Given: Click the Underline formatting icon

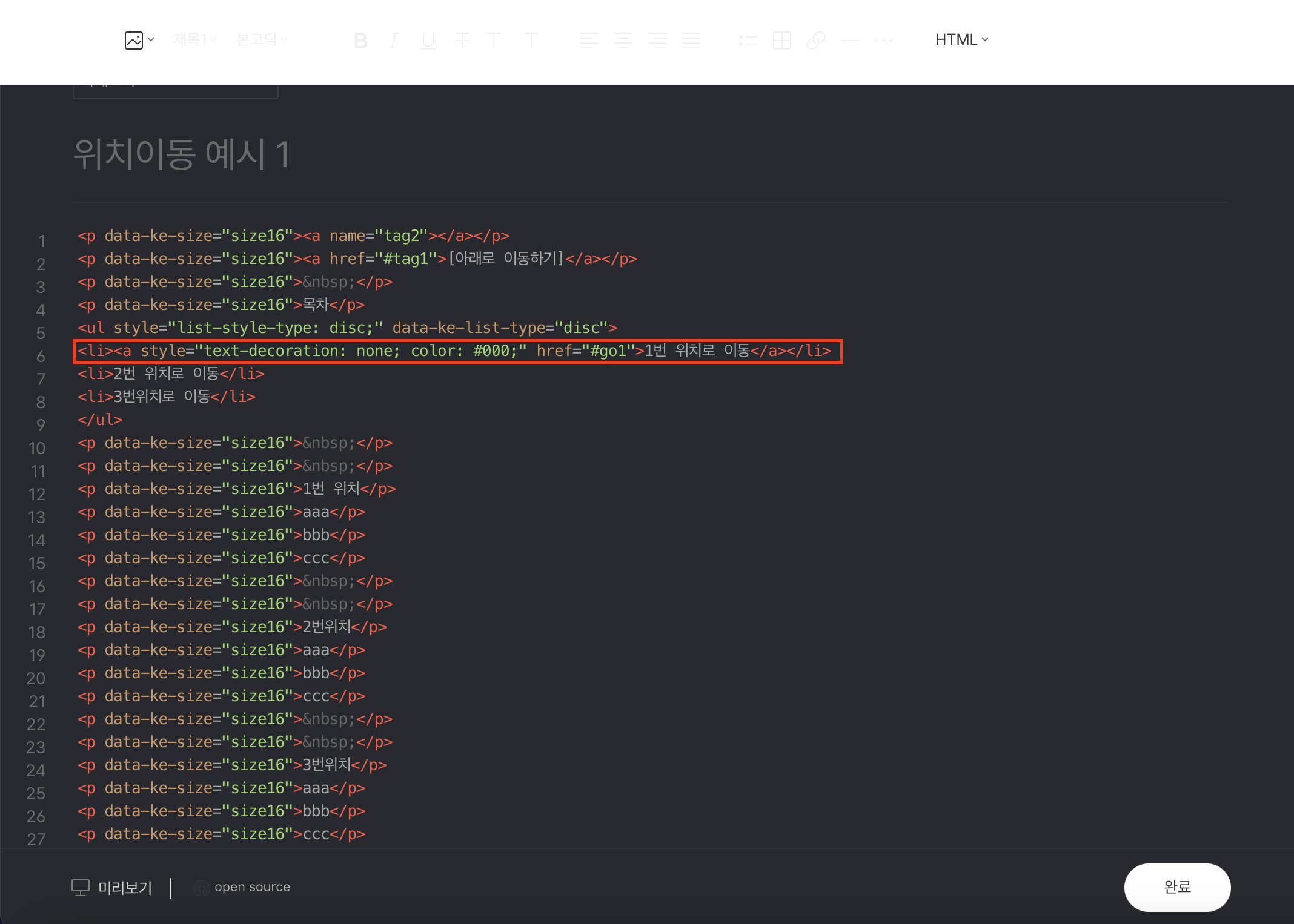Looking at the screenshot, I should point(428,41).
